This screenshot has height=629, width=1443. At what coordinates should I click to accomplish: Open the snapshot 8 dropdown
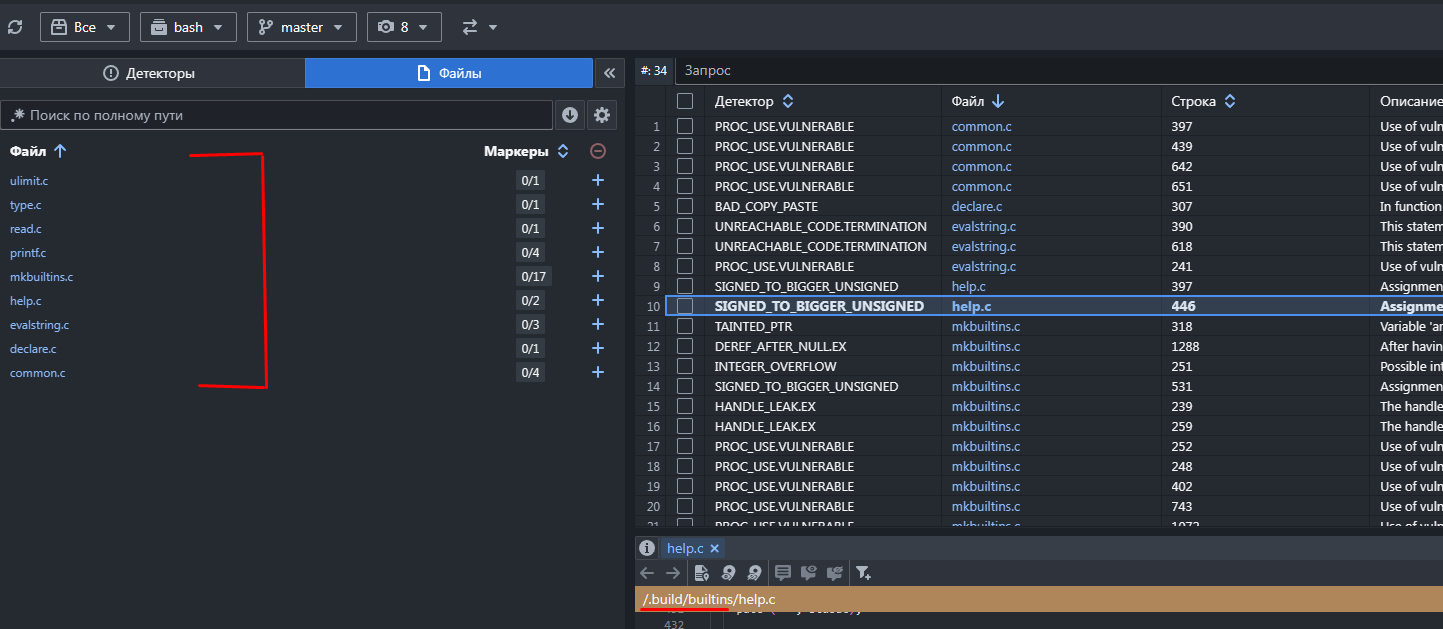404,27
